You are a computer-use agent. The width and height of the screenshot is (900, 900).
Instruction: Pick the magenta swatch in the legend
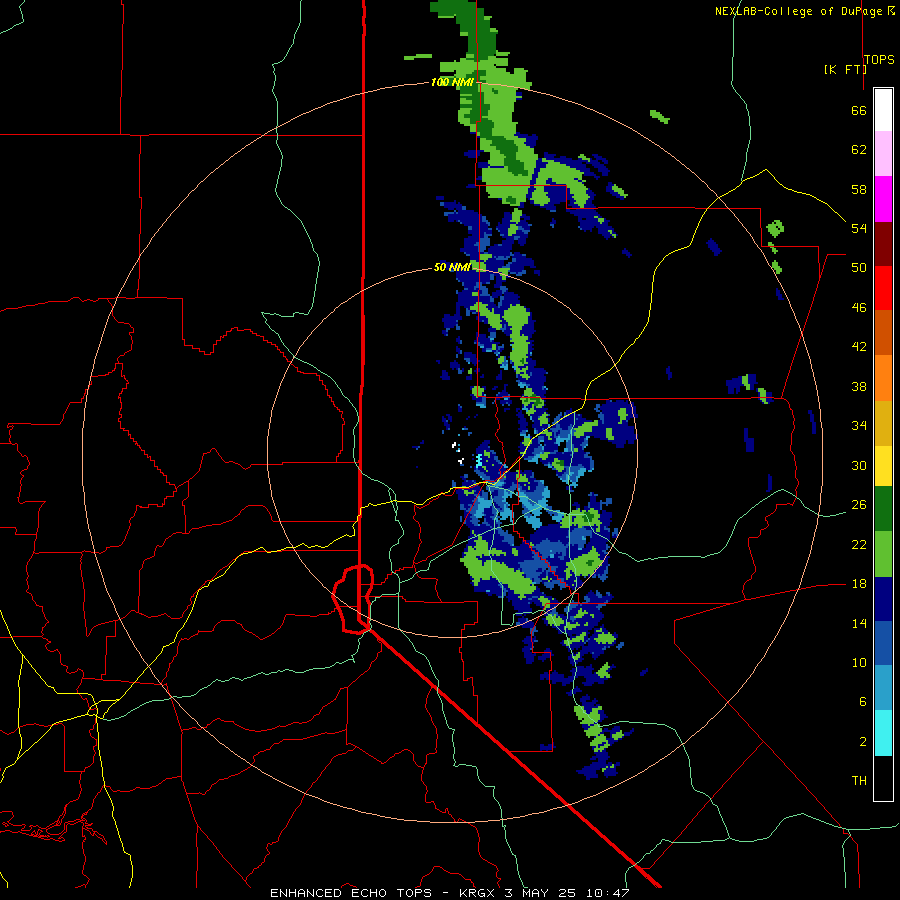coord(883,199)
